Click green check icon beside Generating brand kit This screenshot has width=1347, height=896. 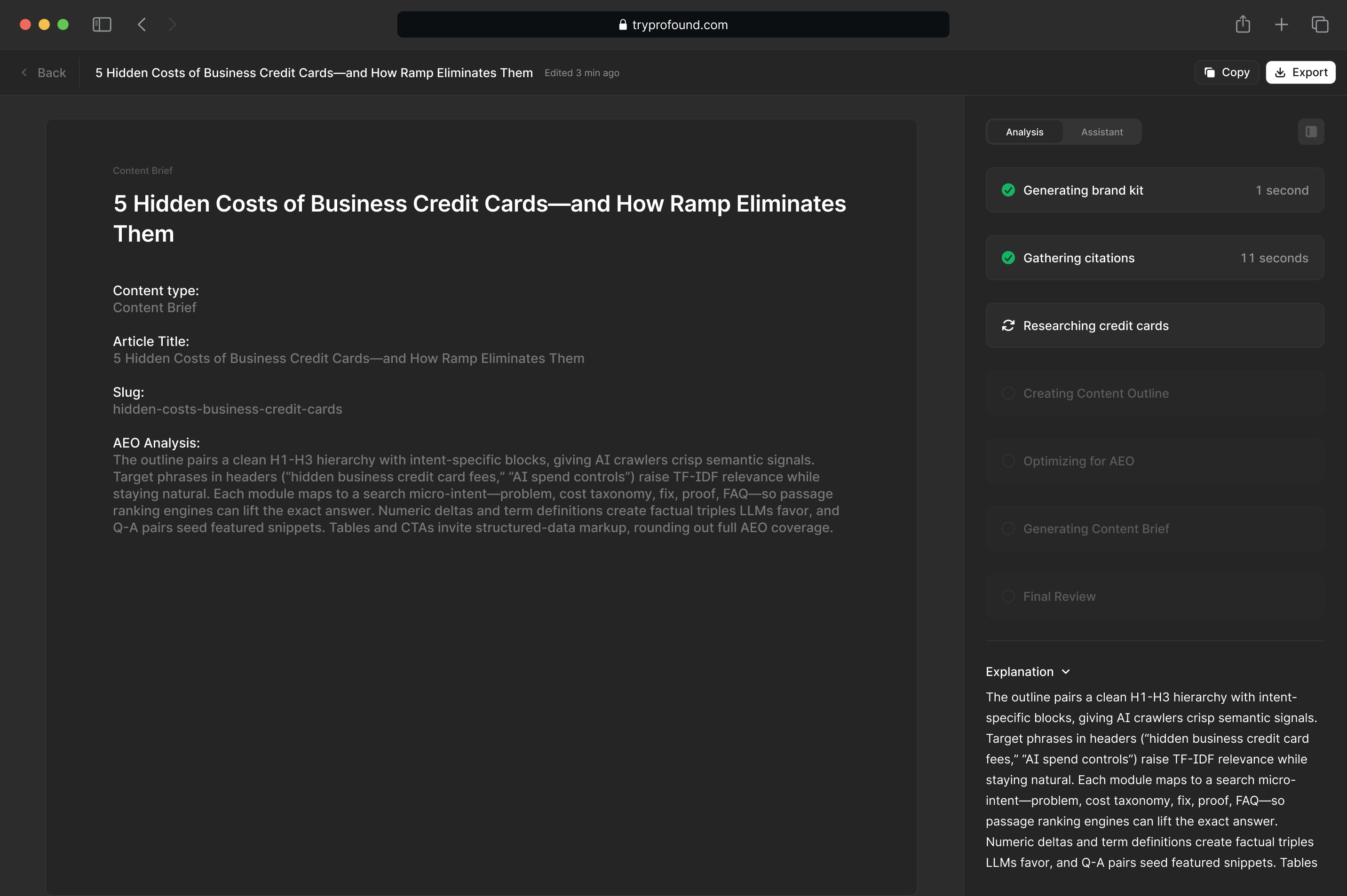point(1008,190)
